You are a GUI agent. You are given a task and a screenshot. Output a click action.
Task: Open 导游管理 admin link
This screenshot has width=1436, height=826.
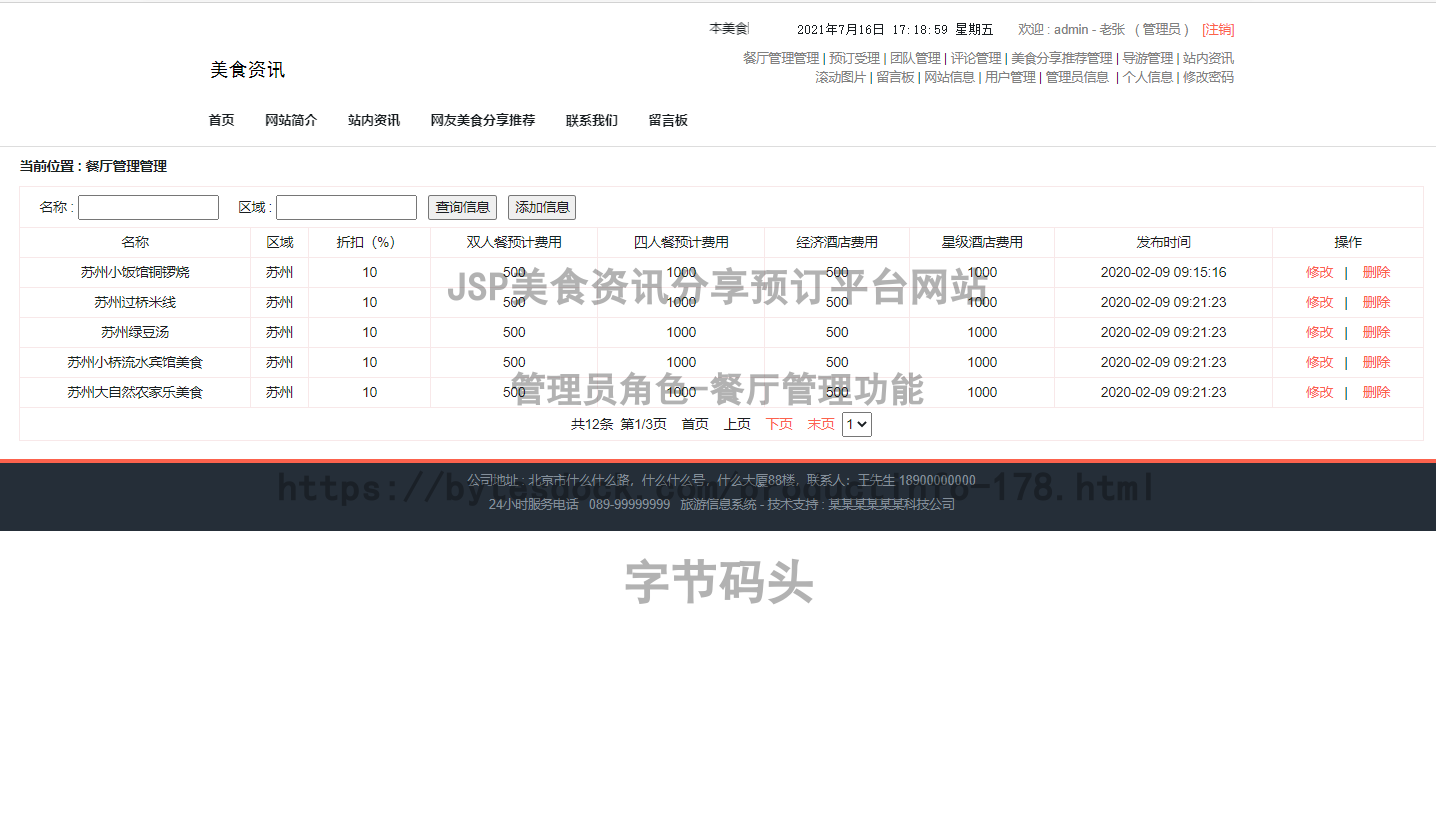(x=1148, y=58)
